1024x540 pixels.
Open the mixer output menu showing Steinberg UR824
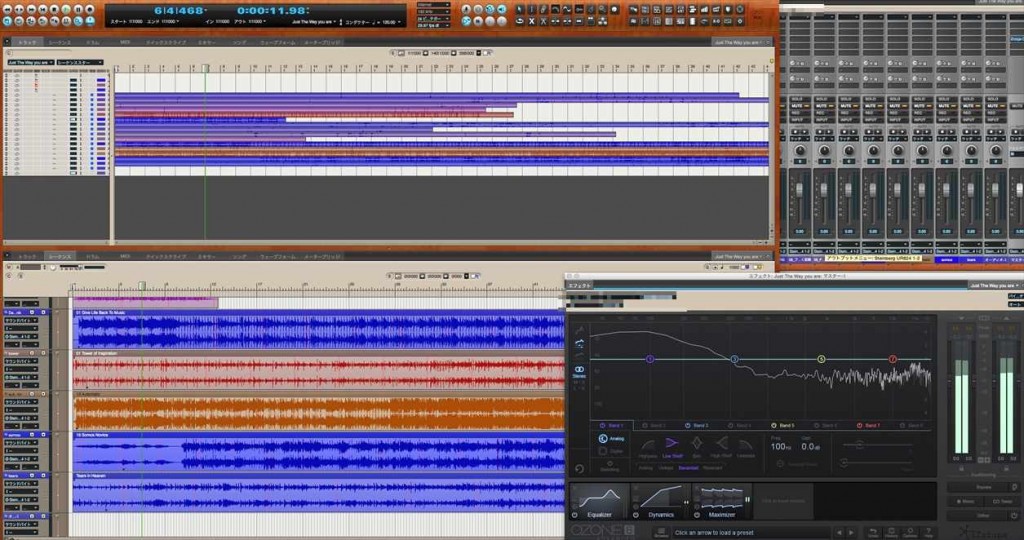pyautogui.click(x=873, y=259)
